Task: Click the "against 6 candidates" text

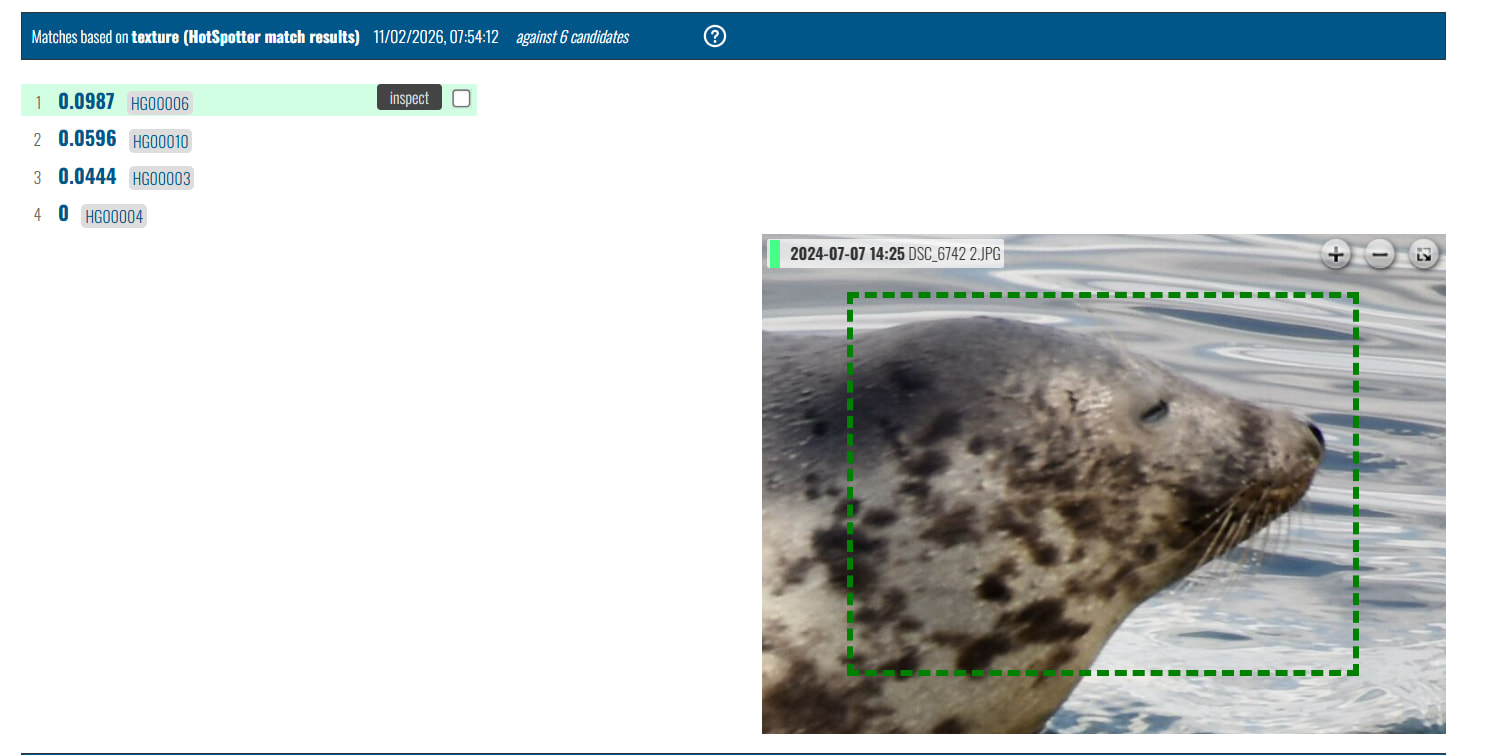Action: tap(572, 37)
